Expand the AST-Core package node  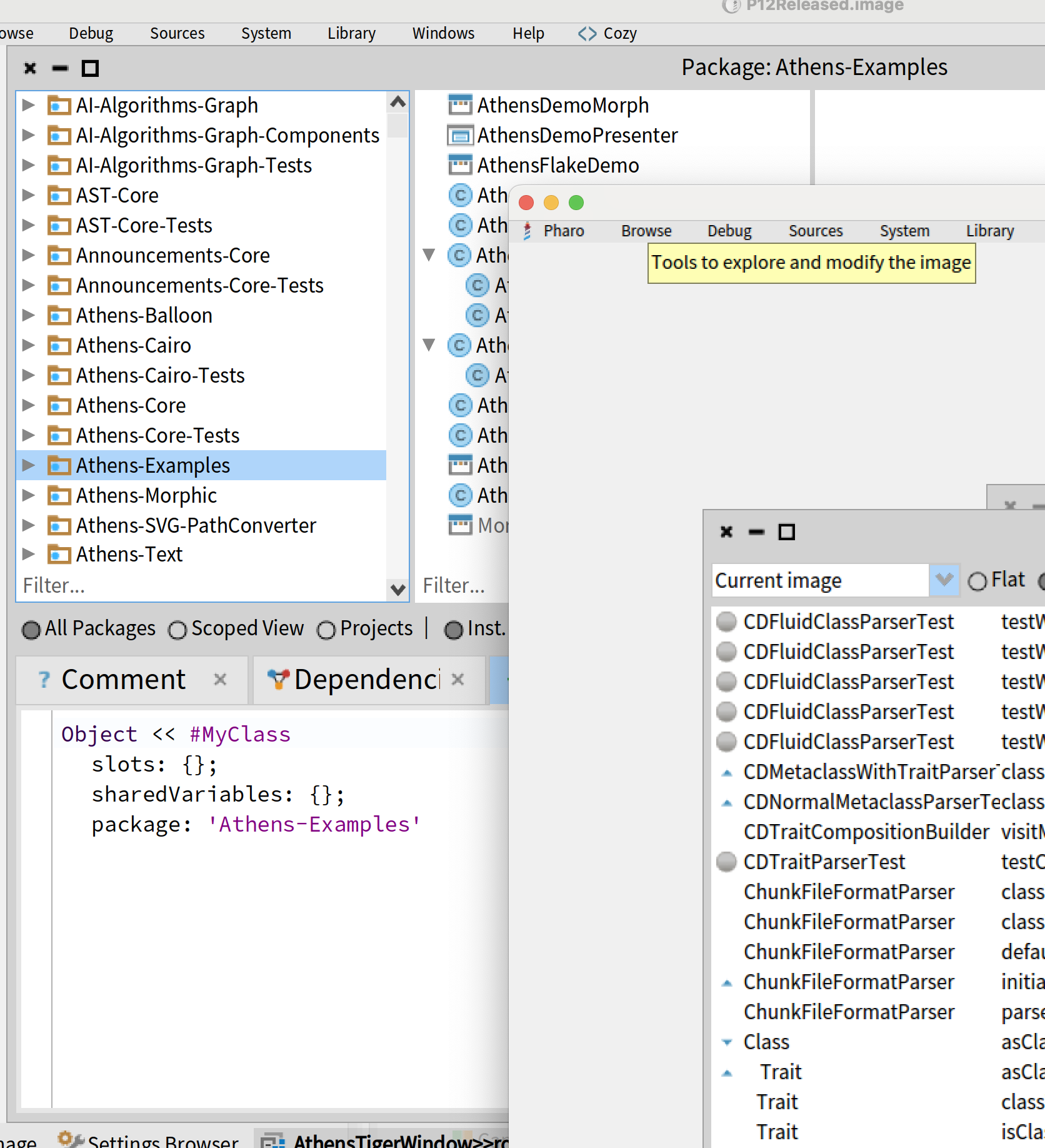pyautogui.click(x=28, y=195)
